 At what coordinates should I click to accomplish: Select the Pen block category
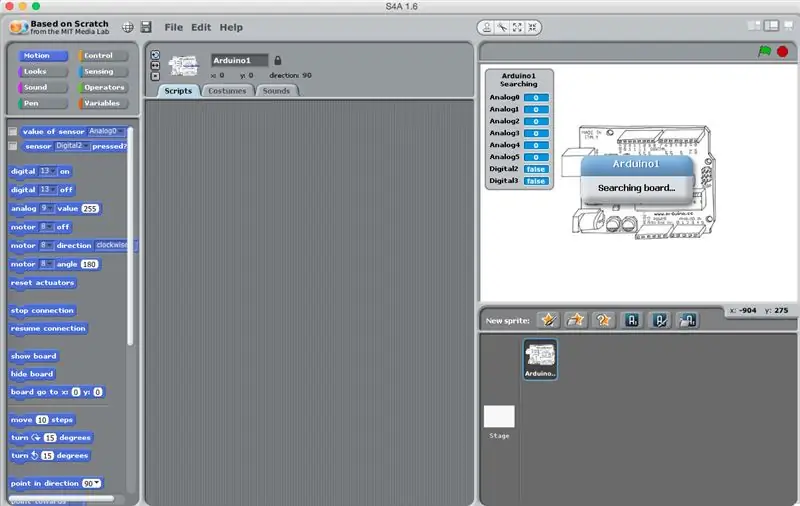(43, 103)
